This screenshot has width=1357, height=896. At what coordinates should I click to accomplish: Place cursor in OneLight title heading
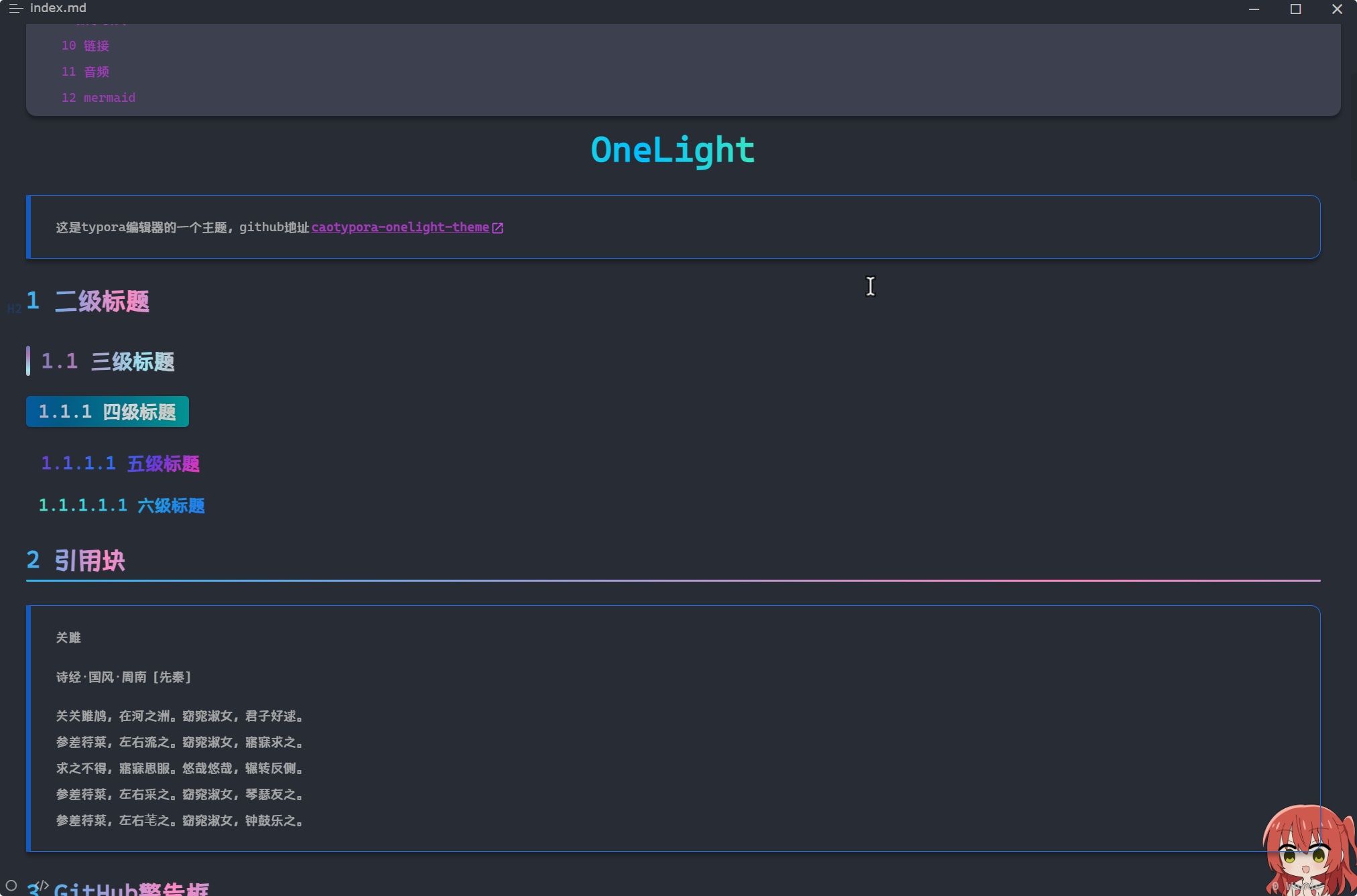coord(672,150)
